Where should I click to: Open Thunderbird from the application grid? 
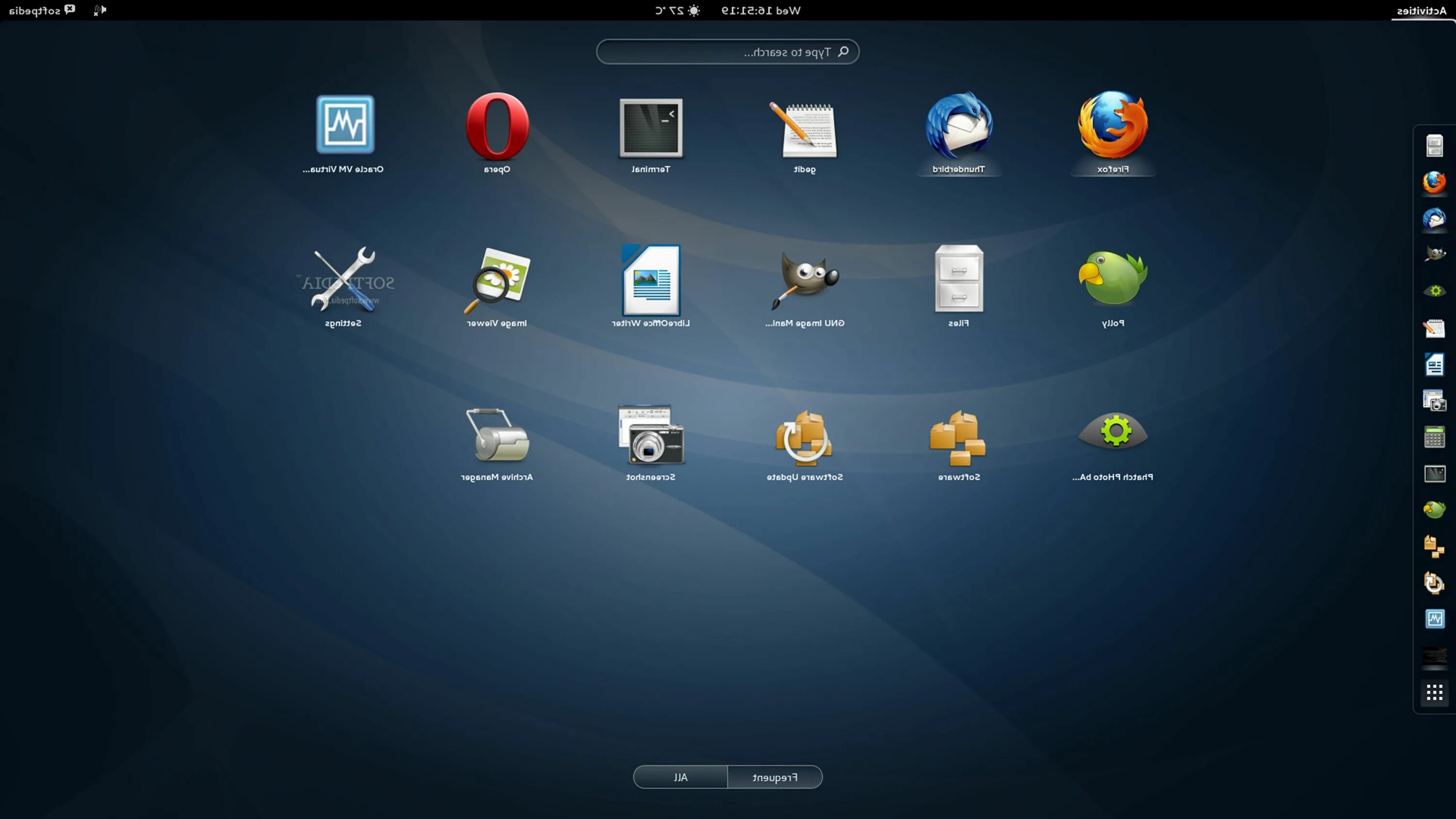959,133
